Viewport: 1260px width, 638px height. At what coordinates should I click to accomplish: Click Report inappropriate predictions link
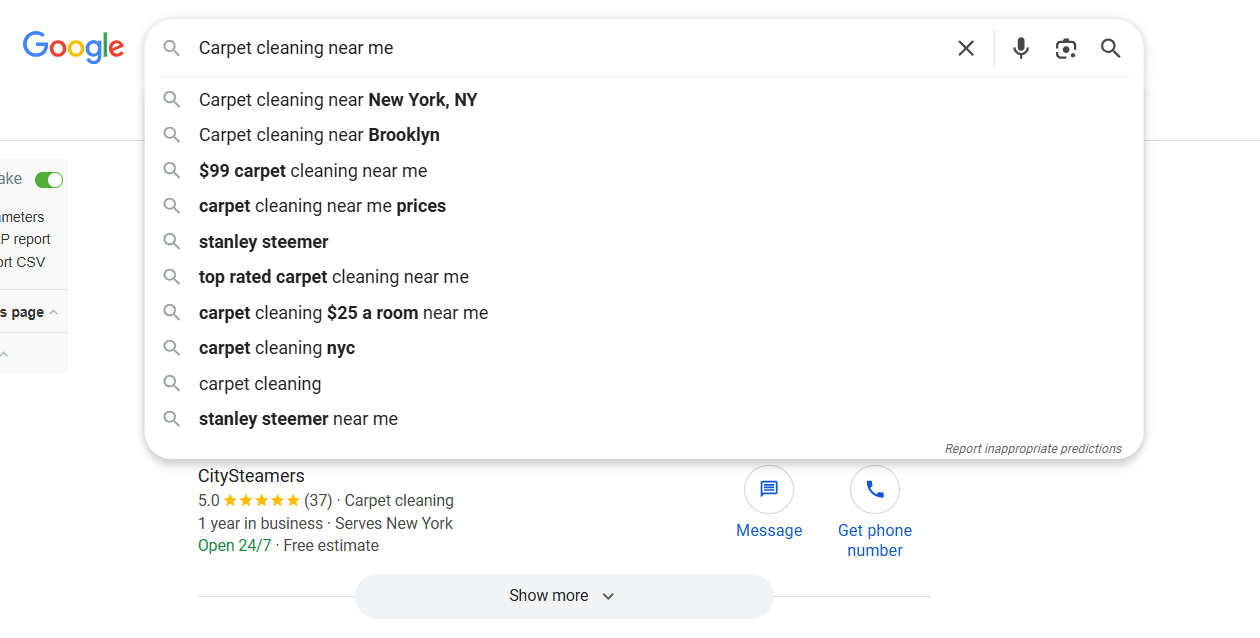pyautogui.click(x=1033, y=449)
